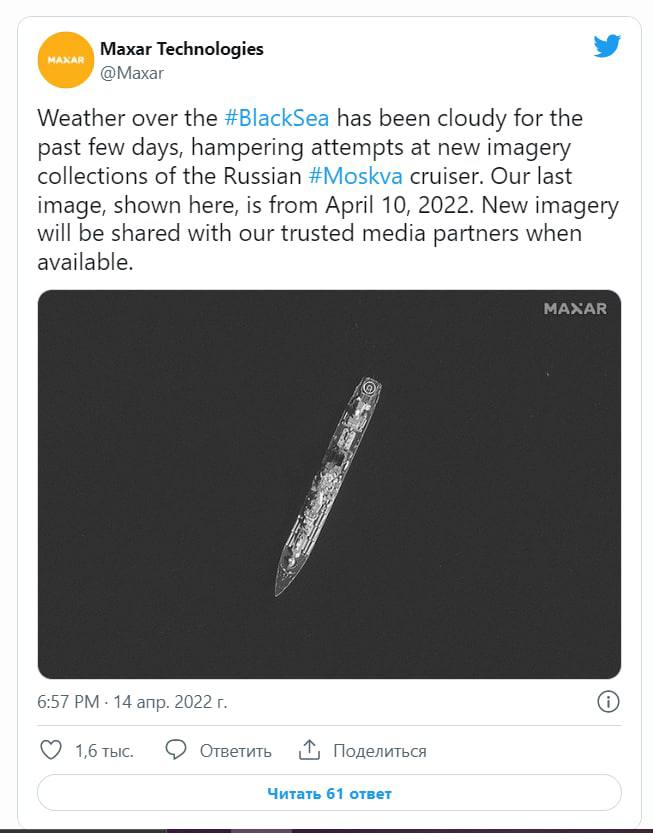Like the tweet with heart icon
653x833 pixels.
51,750
